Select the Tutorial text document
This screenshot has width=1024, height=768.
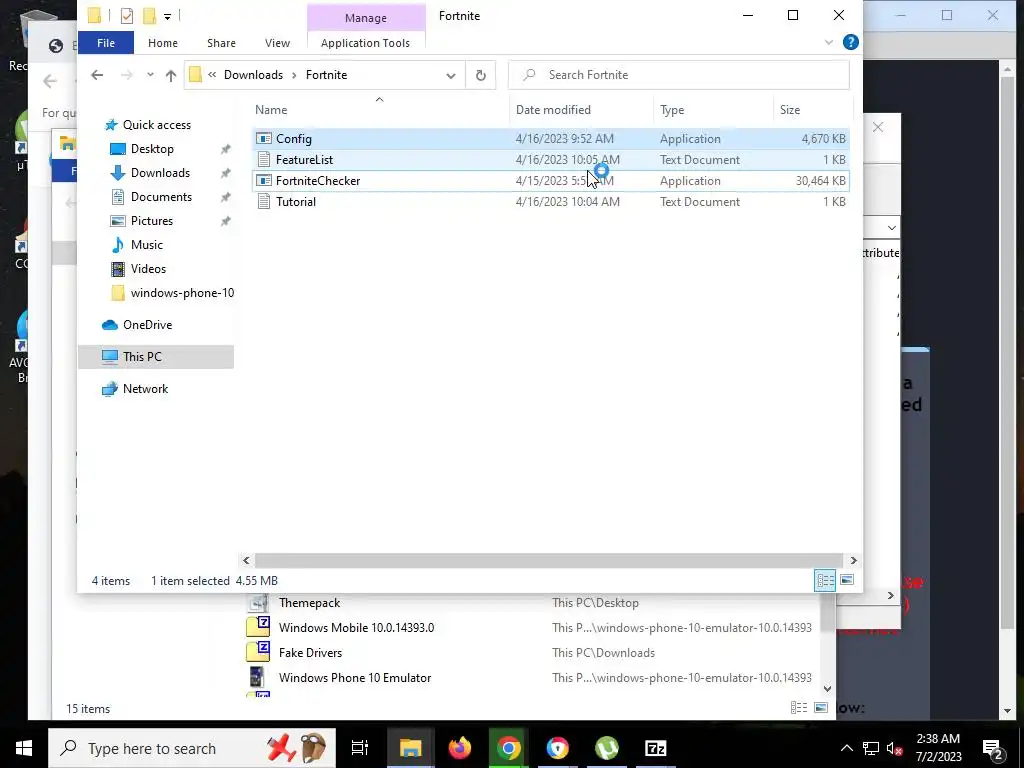point(551,202)
